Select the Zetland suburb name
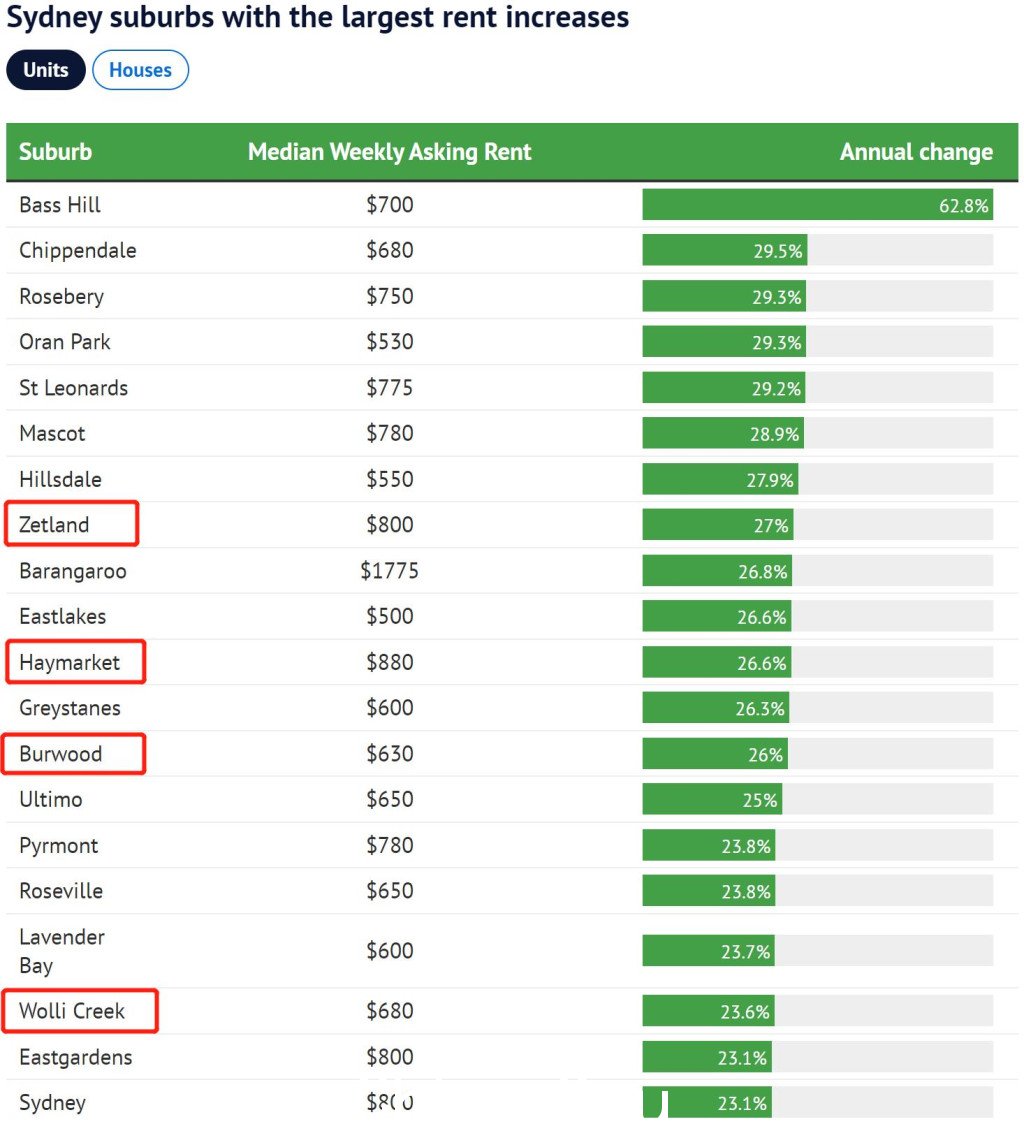The height and width of the screenshot is (1131, 1024). [54, 525]
